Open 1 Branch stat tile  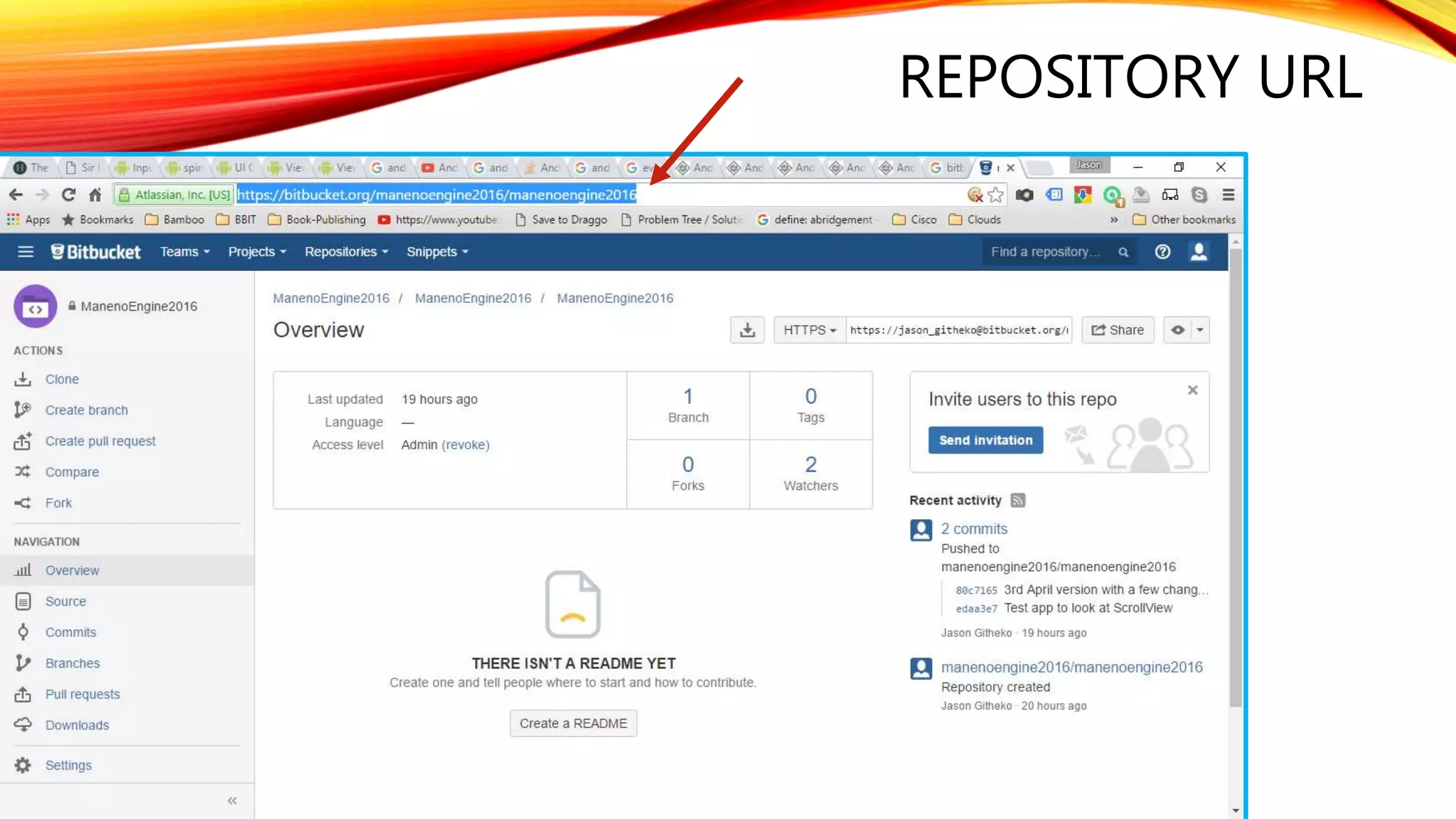coord(688,405)
